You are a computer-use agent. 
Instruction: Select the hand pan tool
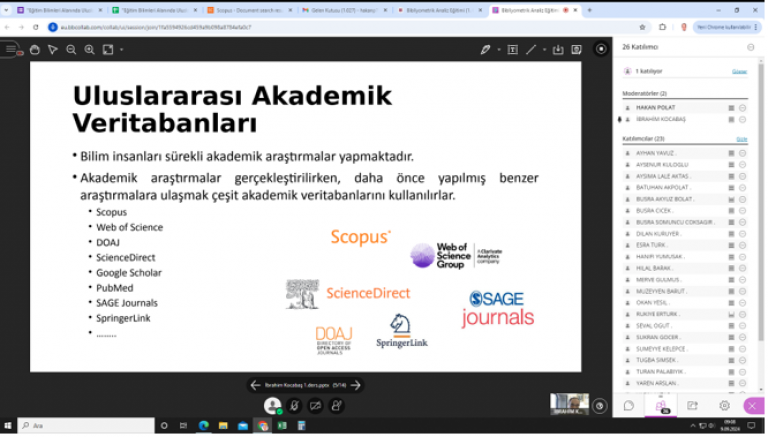pos(34,49)
